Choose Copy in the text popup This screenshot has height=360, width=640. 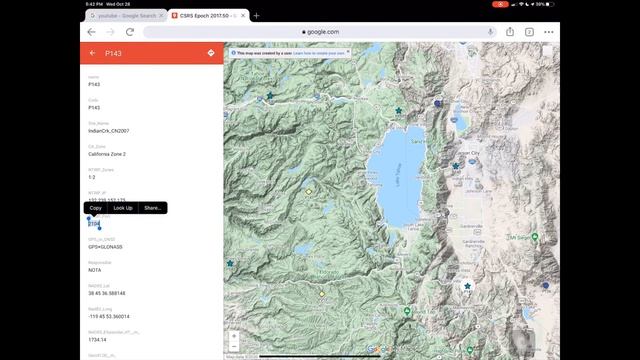pos(96,208)
